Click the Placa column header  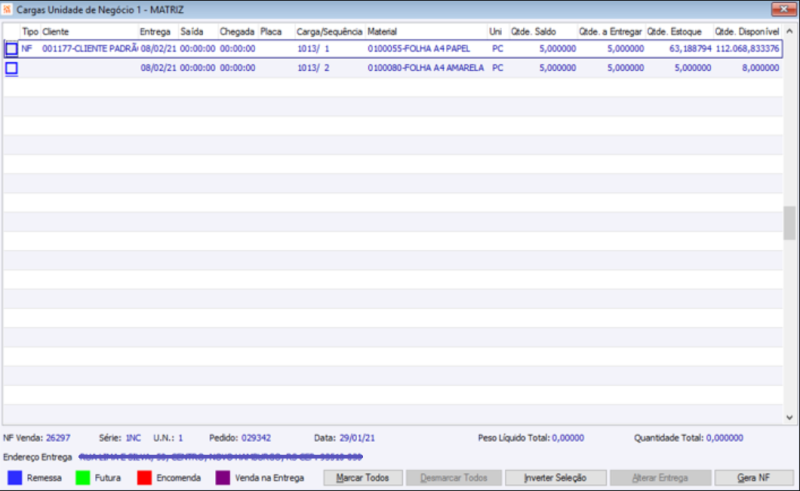(x=277, y=32)
